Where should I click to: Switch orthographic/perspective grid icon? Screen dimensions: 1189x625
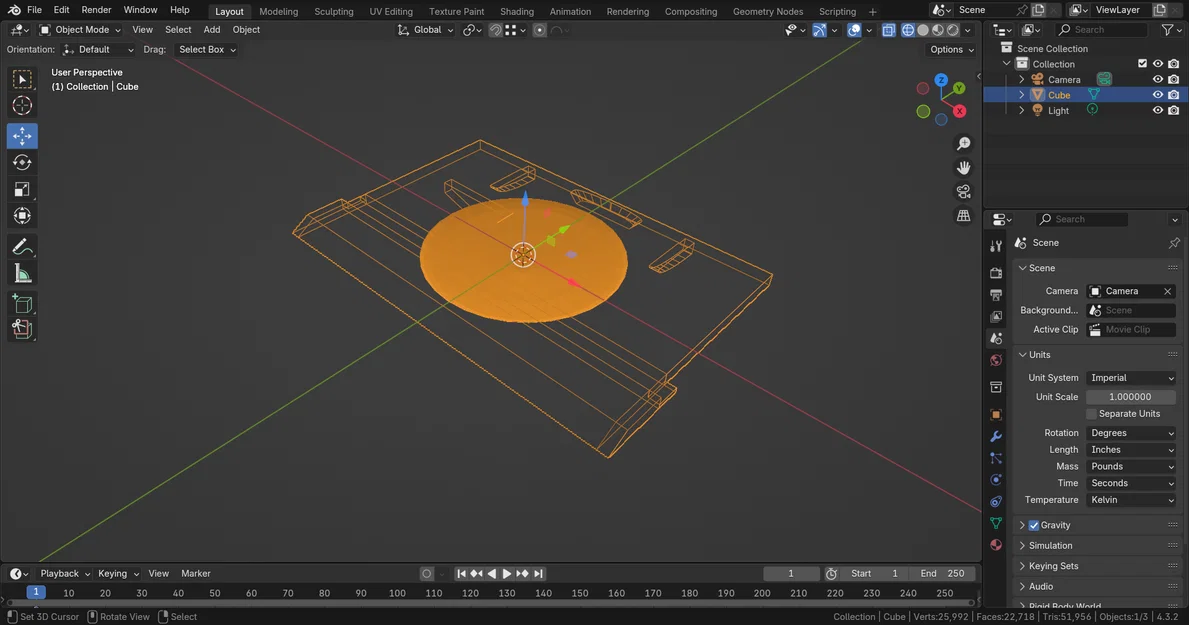point(964,216)
